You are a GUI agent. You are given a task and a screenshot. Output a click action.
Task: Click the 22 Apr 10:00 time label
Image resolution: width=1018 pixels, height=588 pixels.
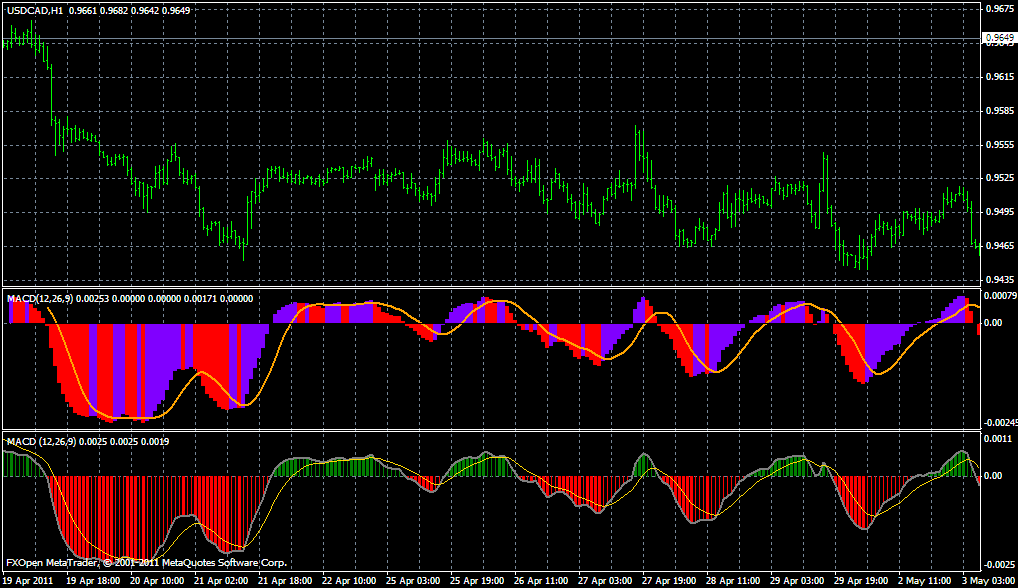(349, 580)
